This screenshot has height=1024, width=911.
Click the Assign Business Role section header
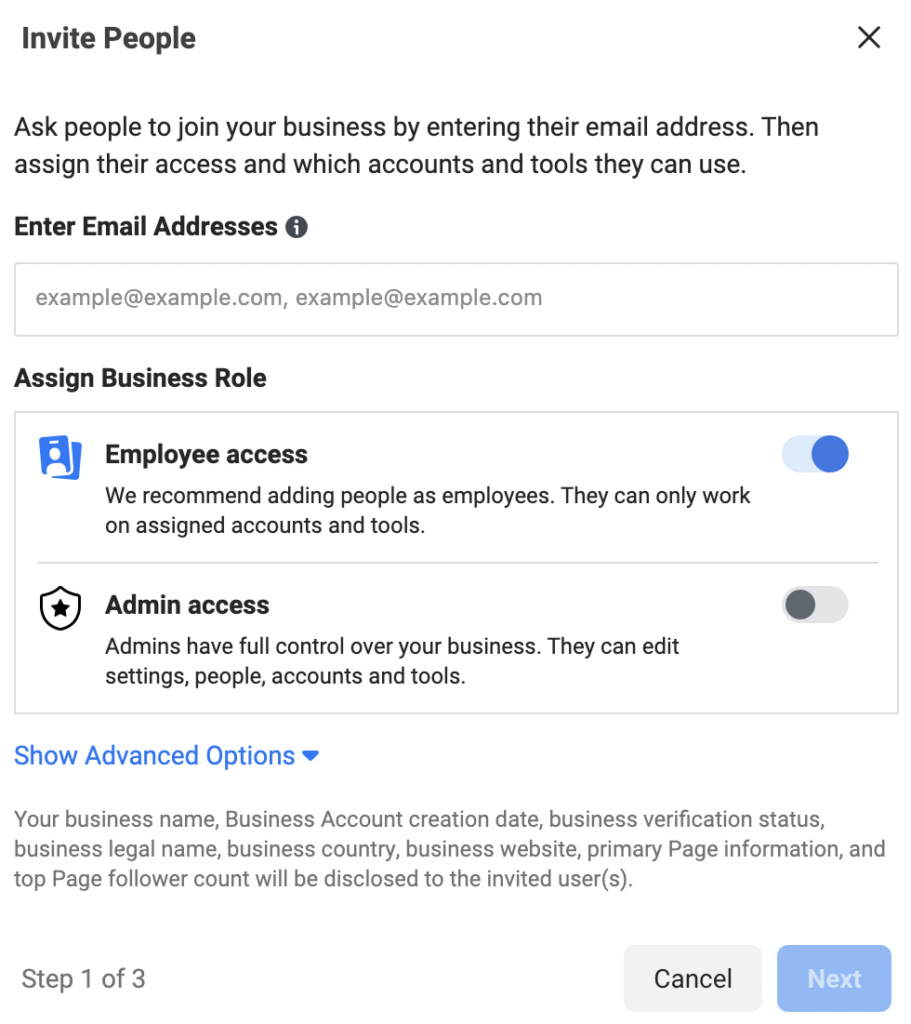pos(139,378)
